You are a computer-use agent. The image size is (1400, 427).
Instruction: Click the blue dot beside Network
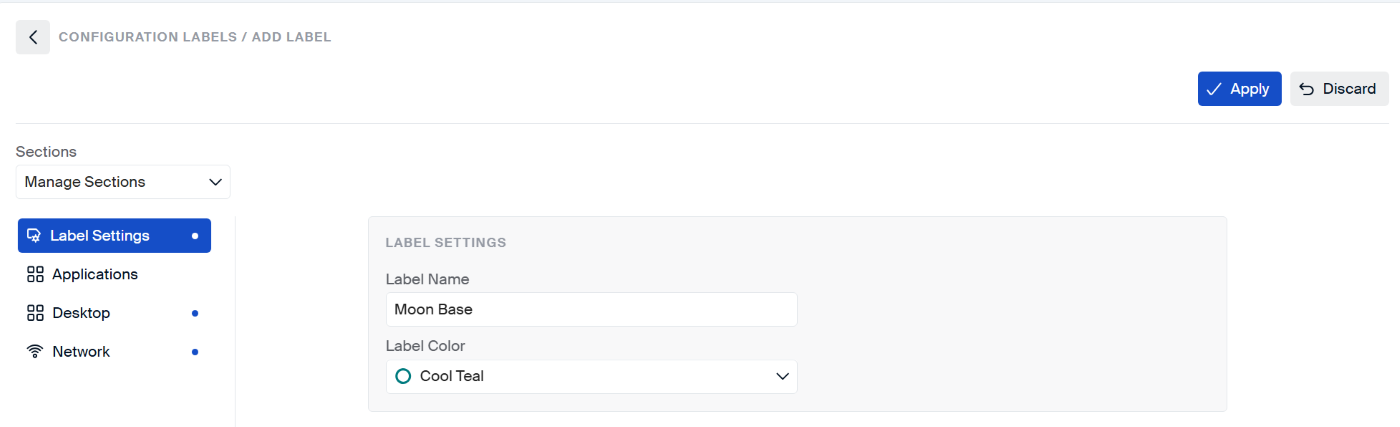tap(195, 352)
